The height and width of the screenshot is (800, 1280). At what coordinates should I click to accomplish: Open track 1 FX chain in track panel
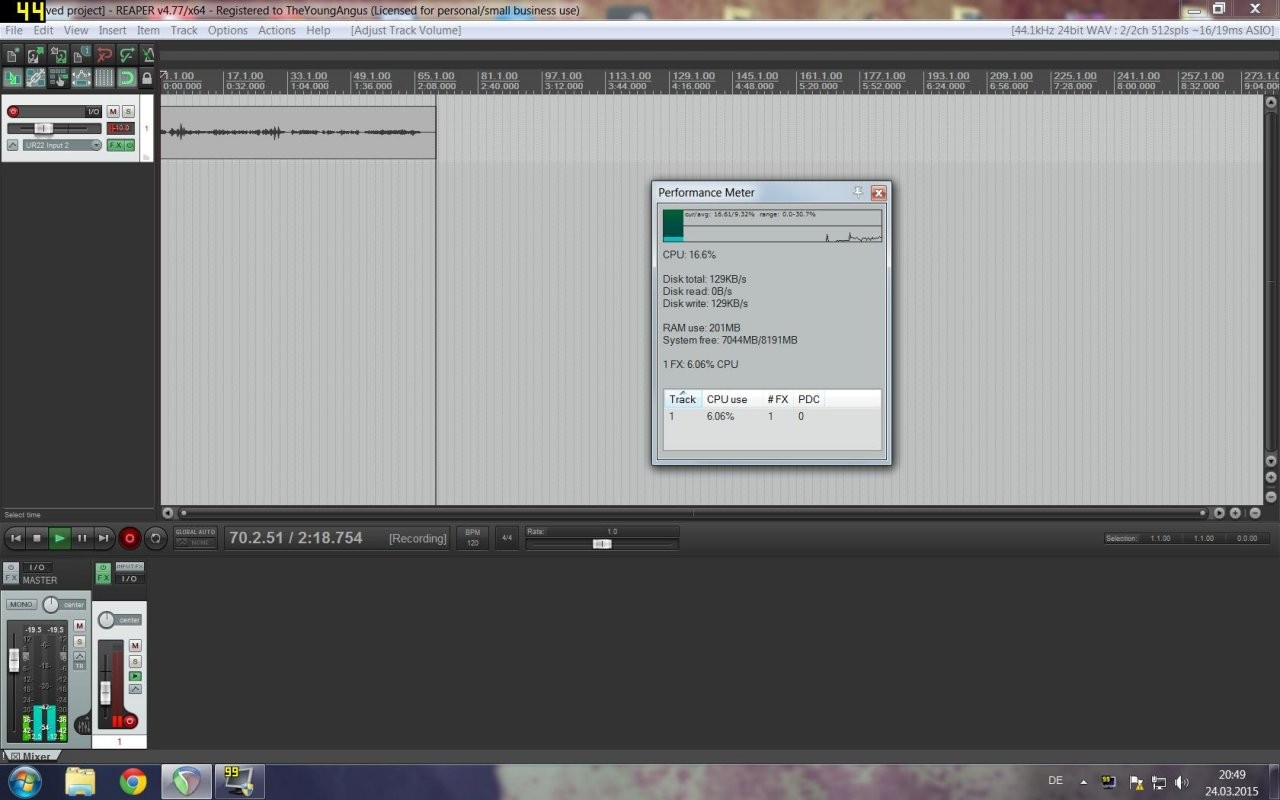[x=116, y=145]
